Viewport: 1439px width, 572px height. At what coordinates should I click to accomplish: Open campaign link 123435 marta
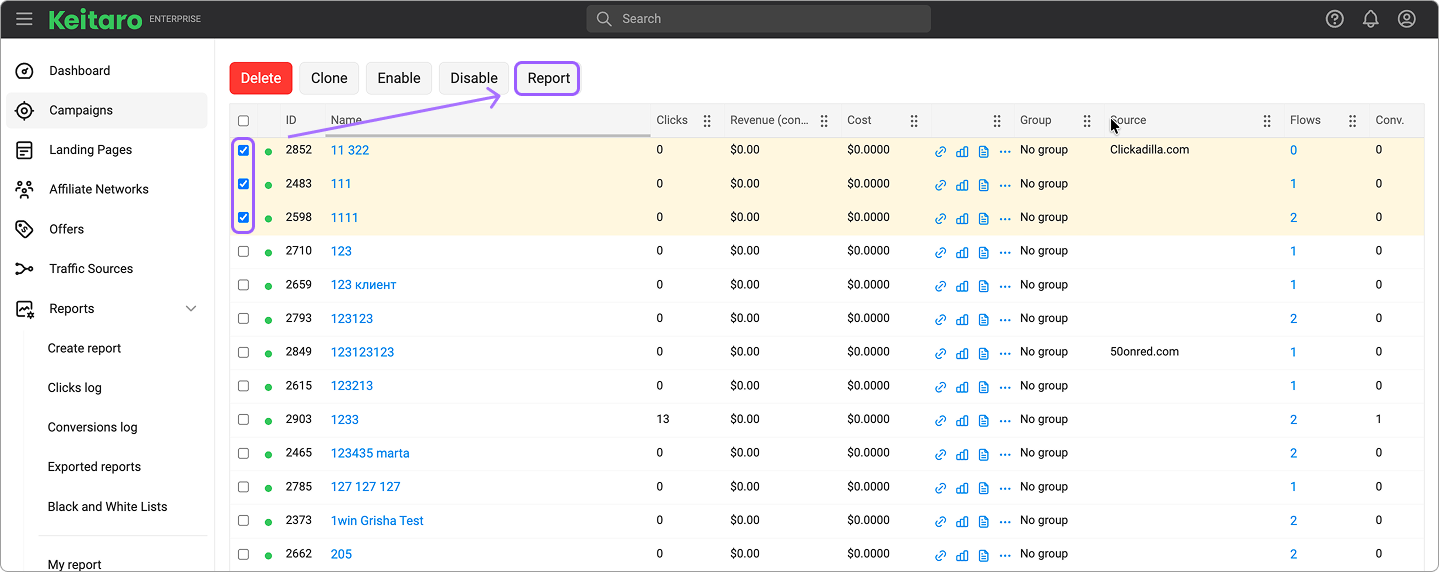370,453
